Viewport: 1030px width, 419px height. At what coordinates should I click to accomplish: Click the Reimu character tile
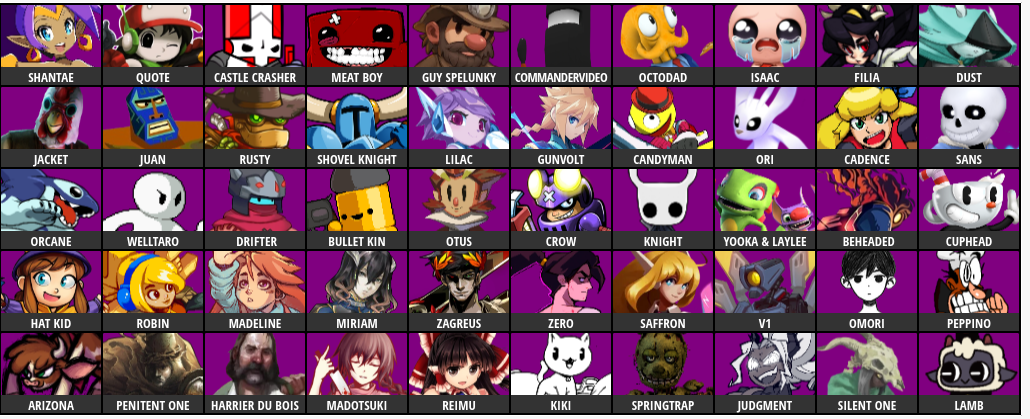point(459,373)
